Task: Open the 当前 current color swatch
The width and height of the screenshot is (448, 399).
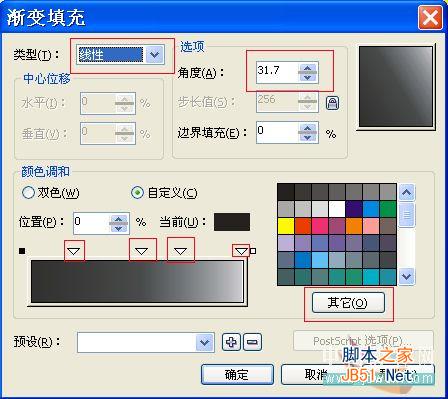Action: (232, 222)
